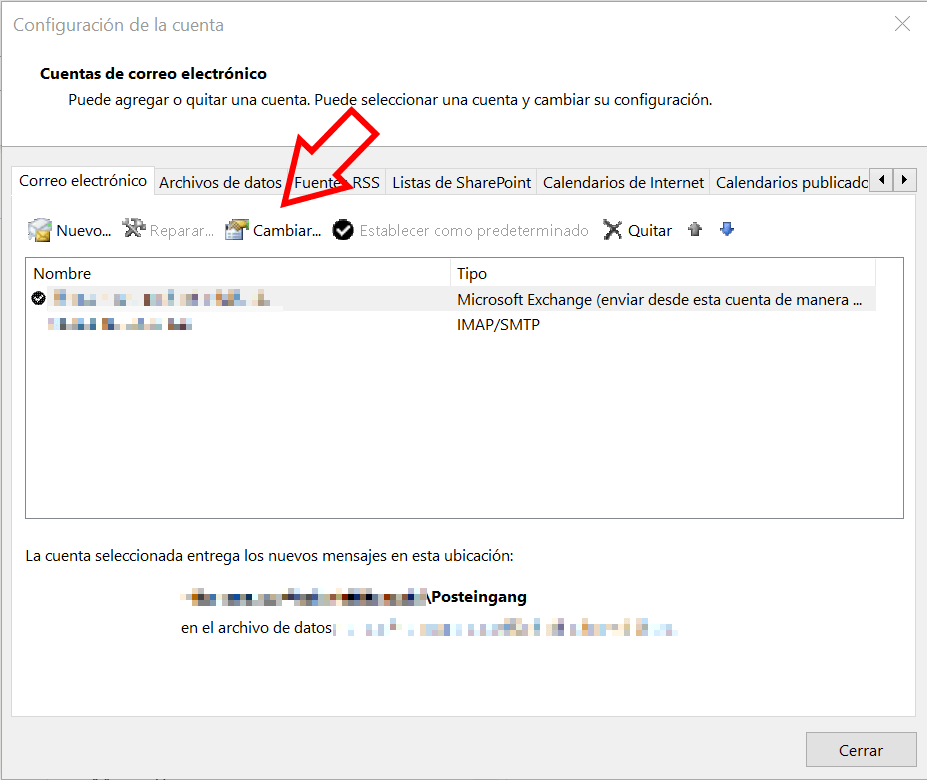Sort by Tipo column header
The height and width of the screenshot is (780, 927).
click(663, 273)
